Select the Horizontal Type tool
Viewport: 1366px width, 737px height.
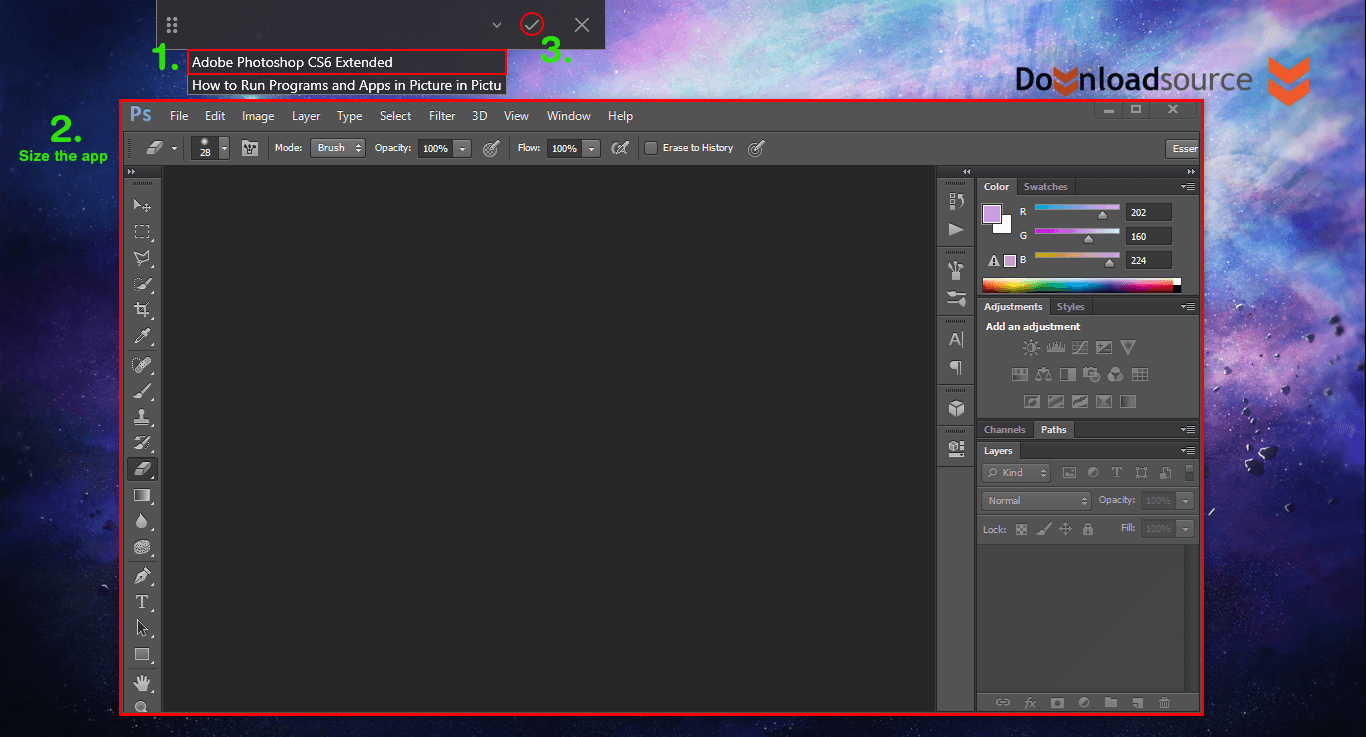click(142, 602)
